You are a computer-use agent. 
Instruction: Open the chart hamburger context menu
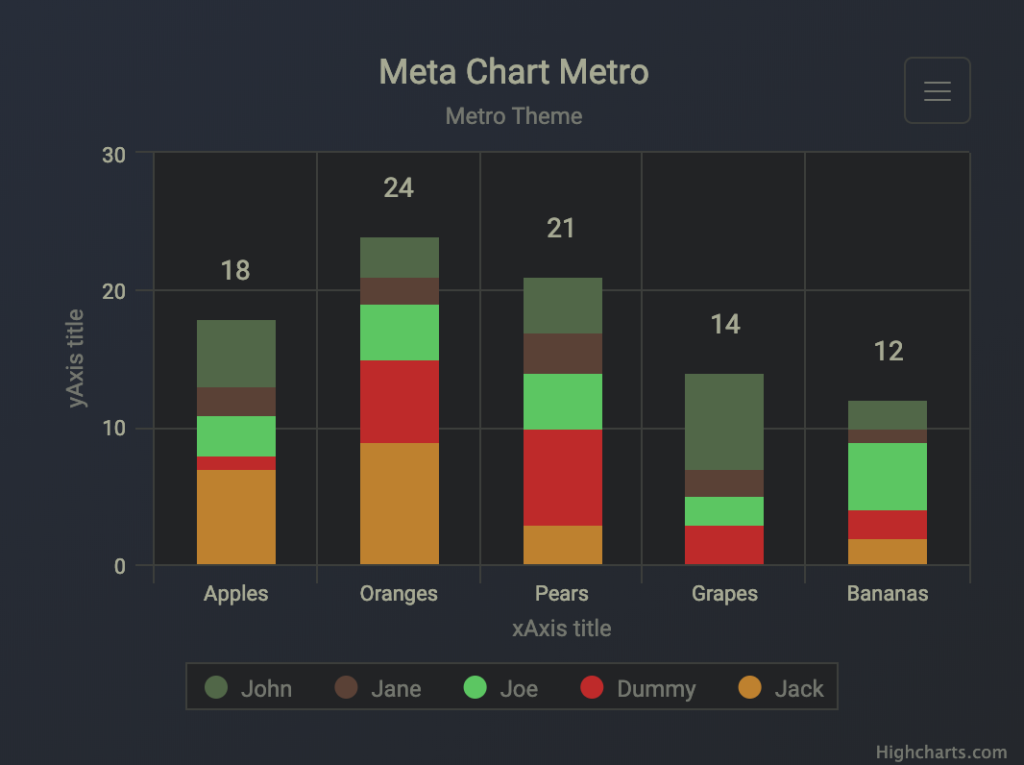click(937, 91)
